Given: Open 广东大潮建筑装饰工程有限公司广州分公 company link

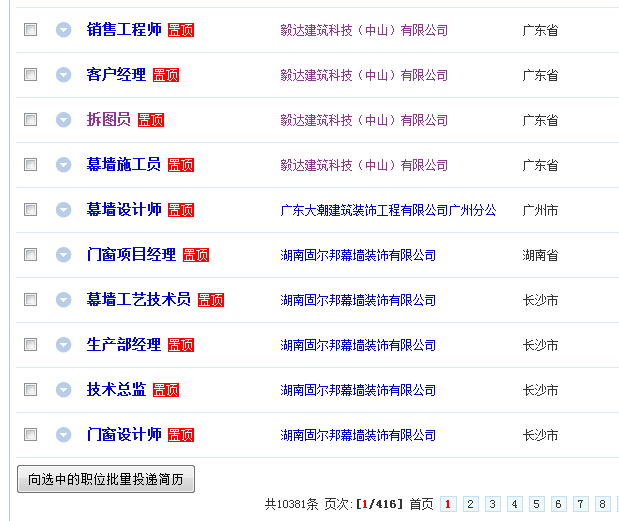Looking at the screenshot, I should coord(388,210).
